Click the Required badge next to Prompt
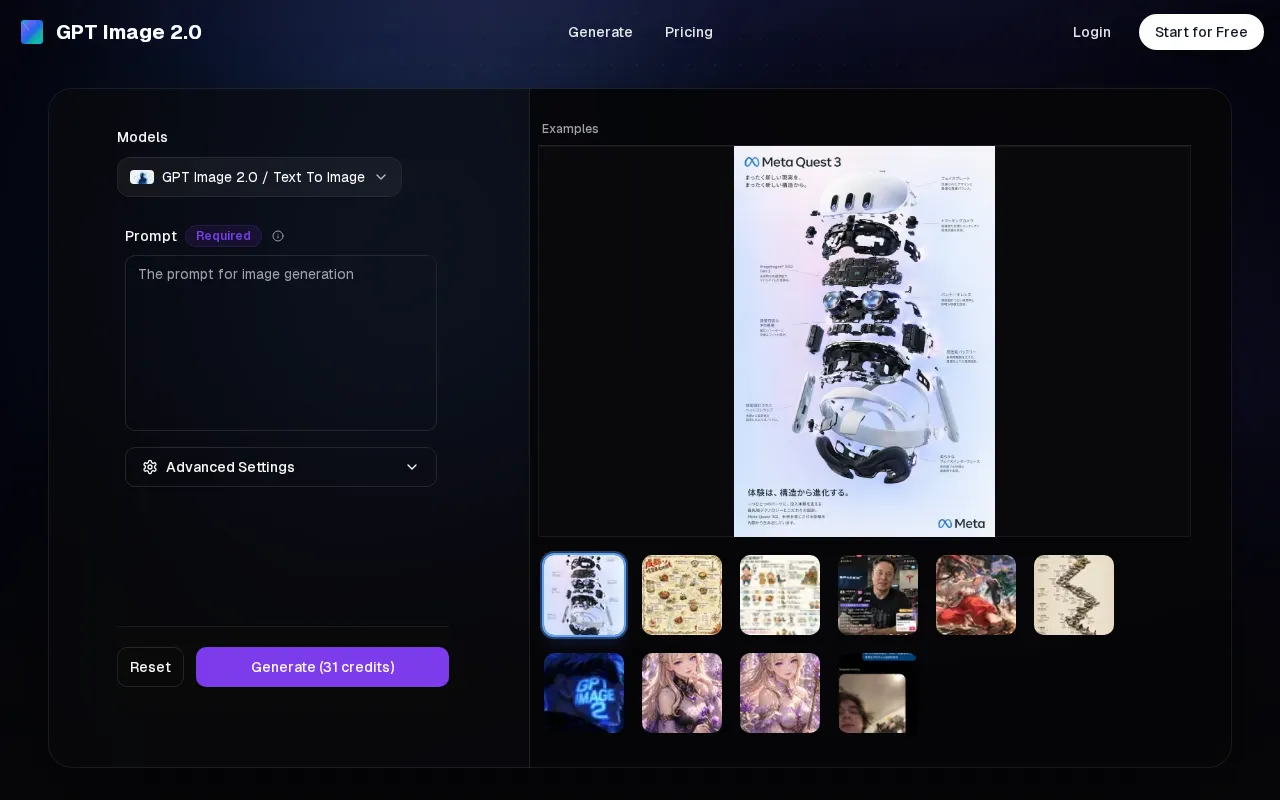Viewport: 1280px width, 800px height. [223, 236]
